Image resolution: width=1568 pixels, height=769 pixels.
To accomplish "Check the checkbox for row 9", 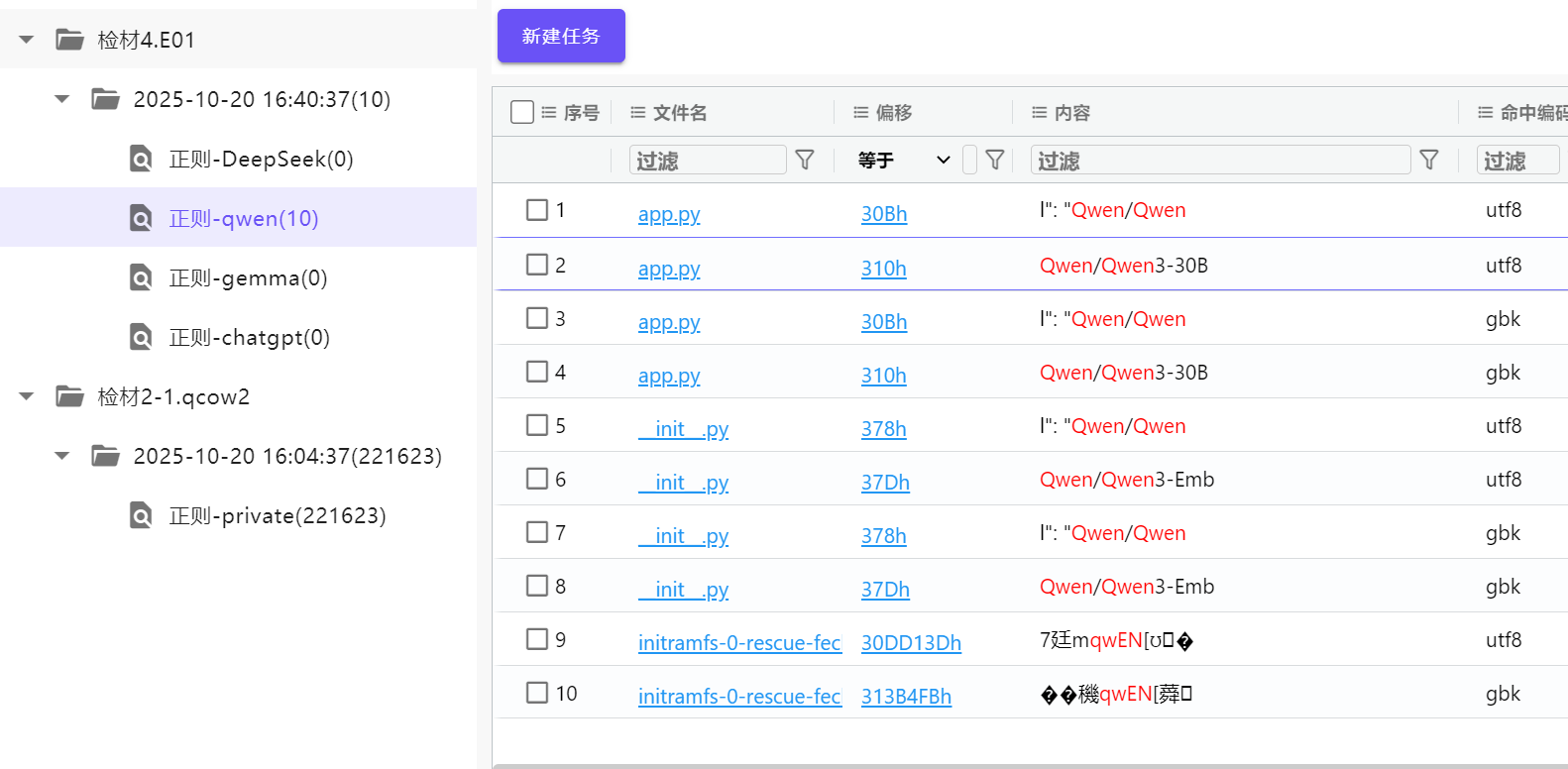I will (537, 639).
